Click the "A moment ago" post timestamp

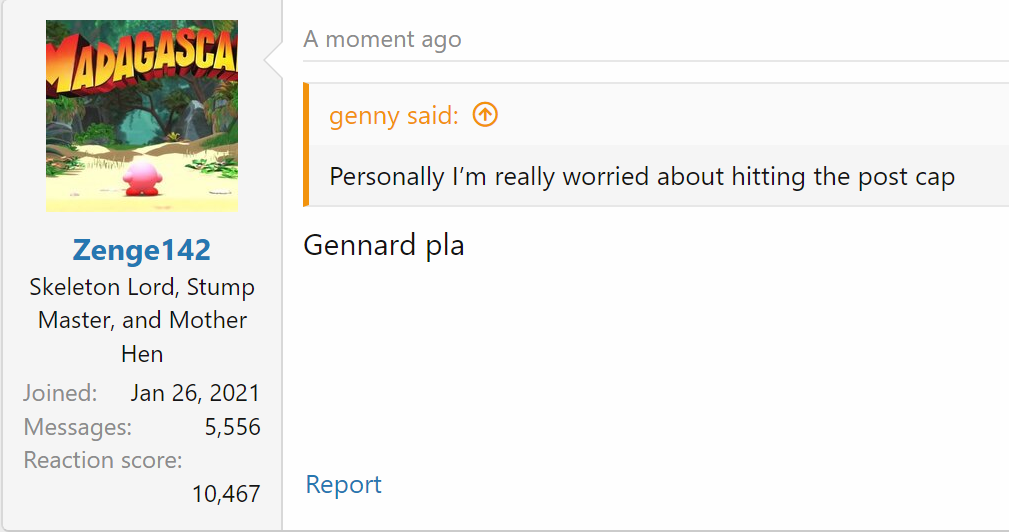coord(382,40)
